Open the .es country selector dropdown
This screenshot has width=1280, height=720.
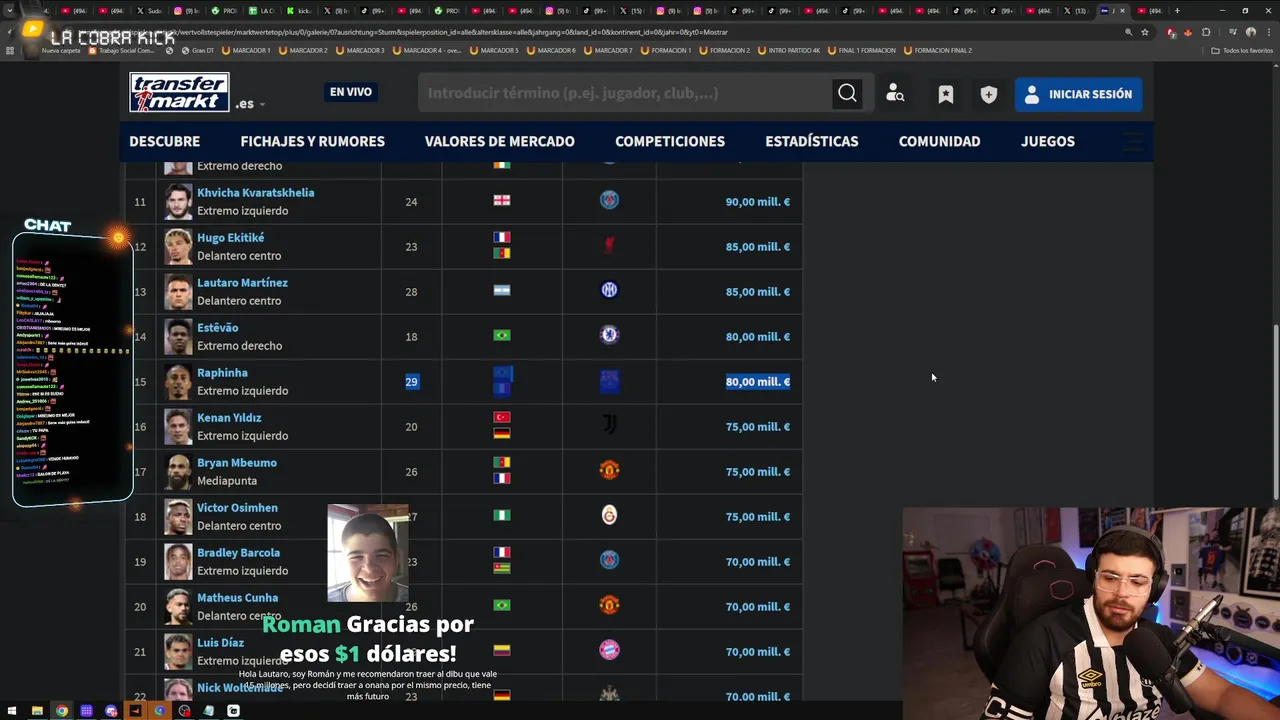[250, 103]
